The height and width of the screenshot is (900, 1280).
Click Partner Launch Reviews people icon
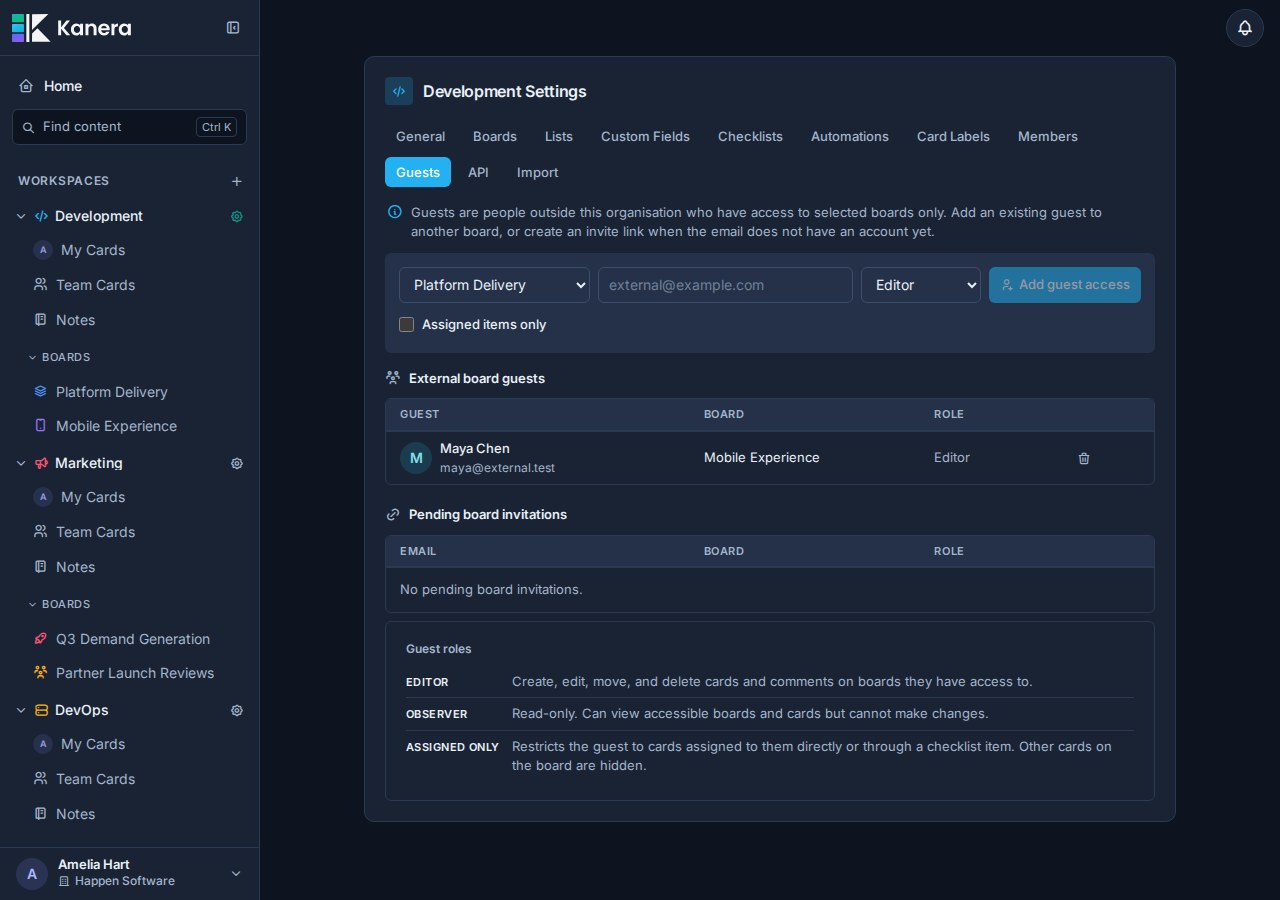click(40, 673)
